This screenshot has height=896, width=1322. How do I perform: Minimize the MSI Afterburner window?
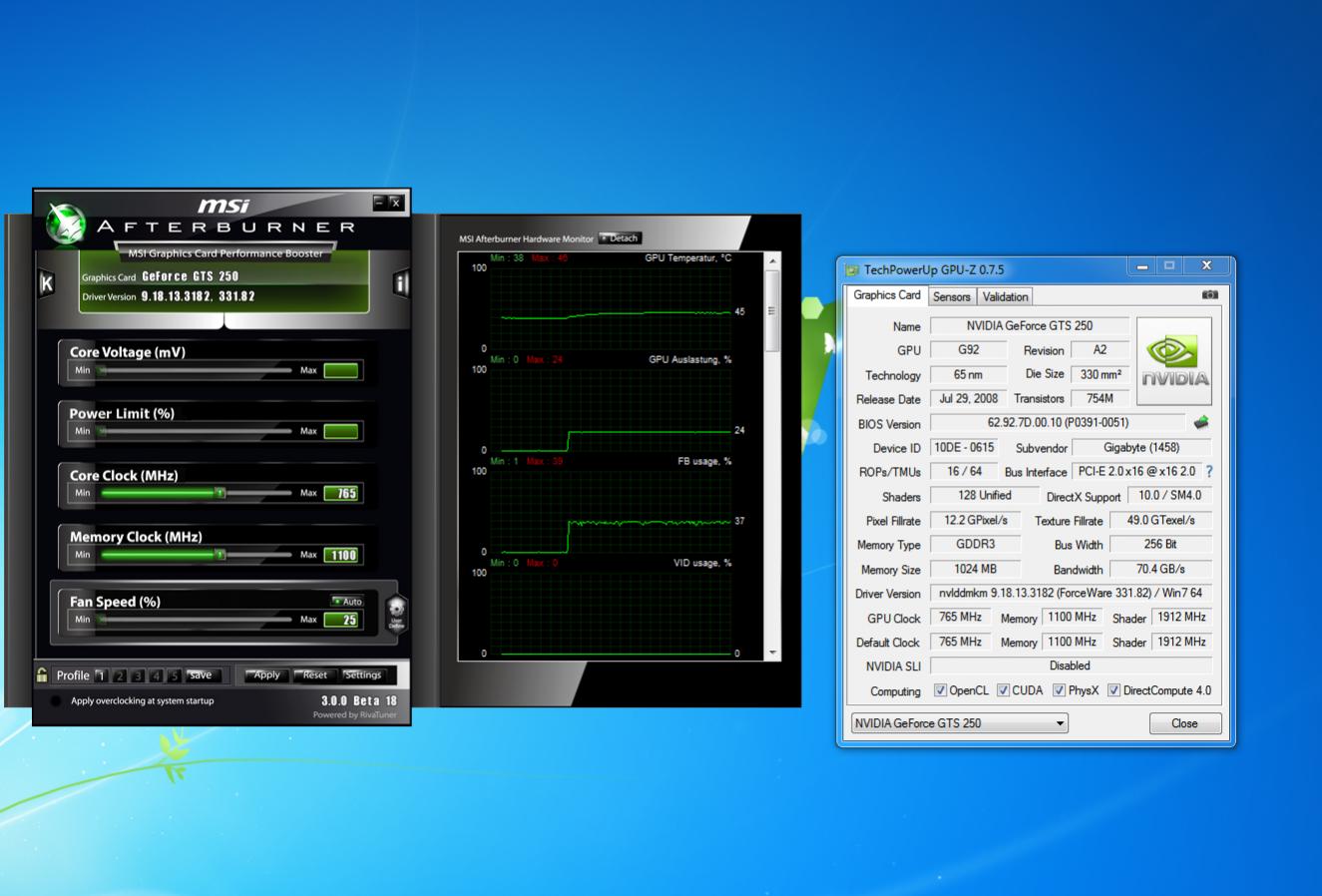point(379,203)
